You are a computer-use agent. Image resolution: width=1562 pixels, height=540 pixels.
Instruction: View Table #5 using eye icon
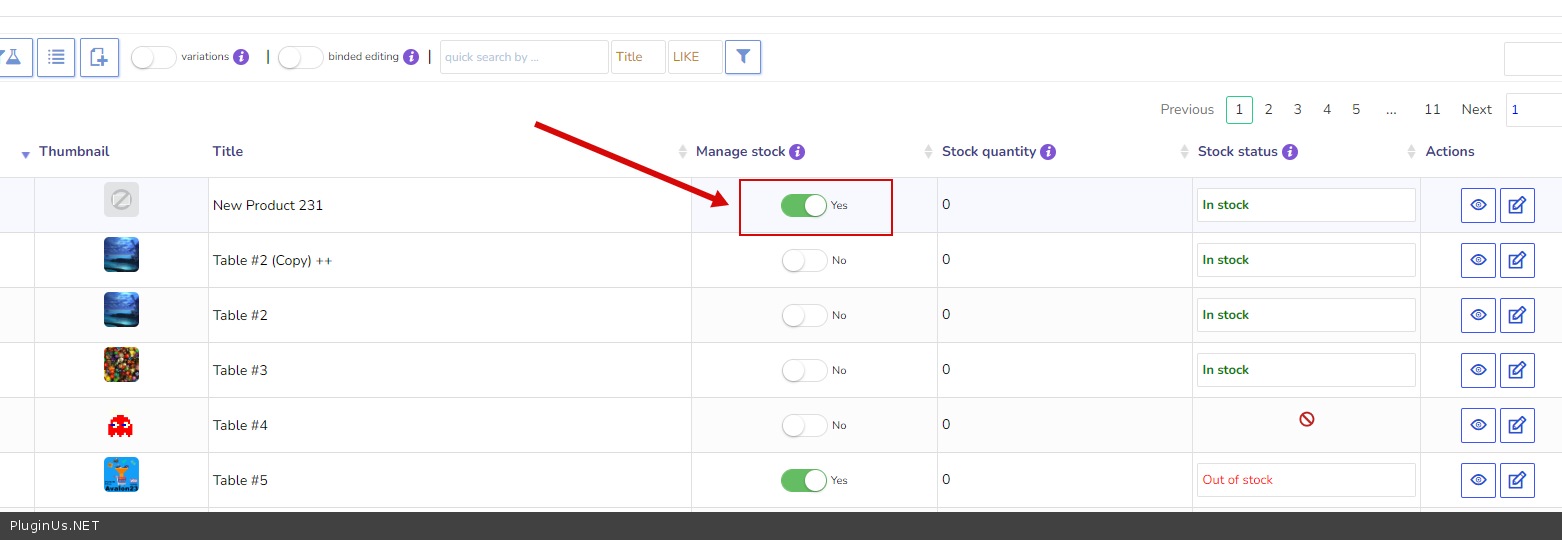[x=1478, y=480]
